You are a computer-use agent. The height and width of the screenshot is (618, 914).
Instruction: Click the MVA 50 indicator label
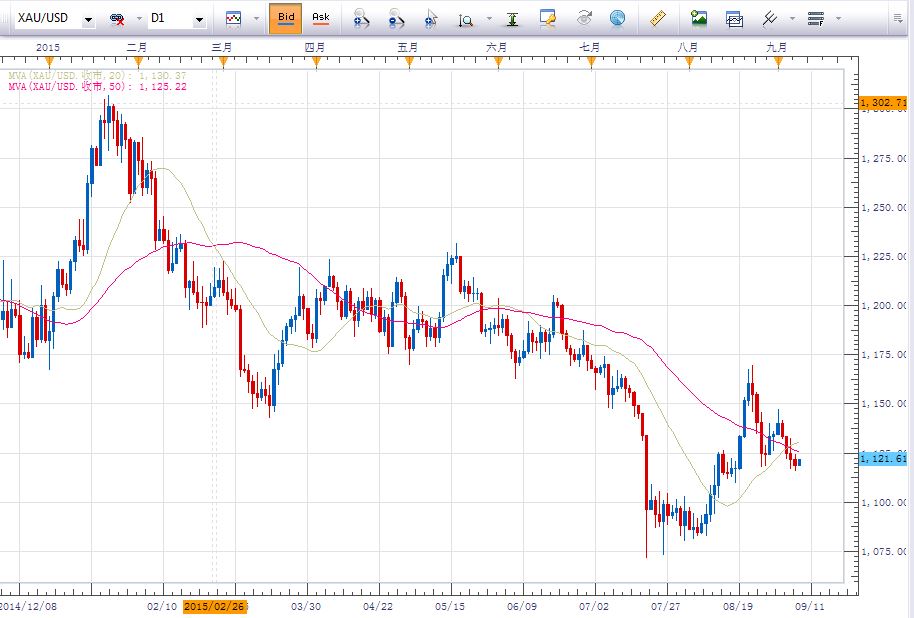pos(97,87)
